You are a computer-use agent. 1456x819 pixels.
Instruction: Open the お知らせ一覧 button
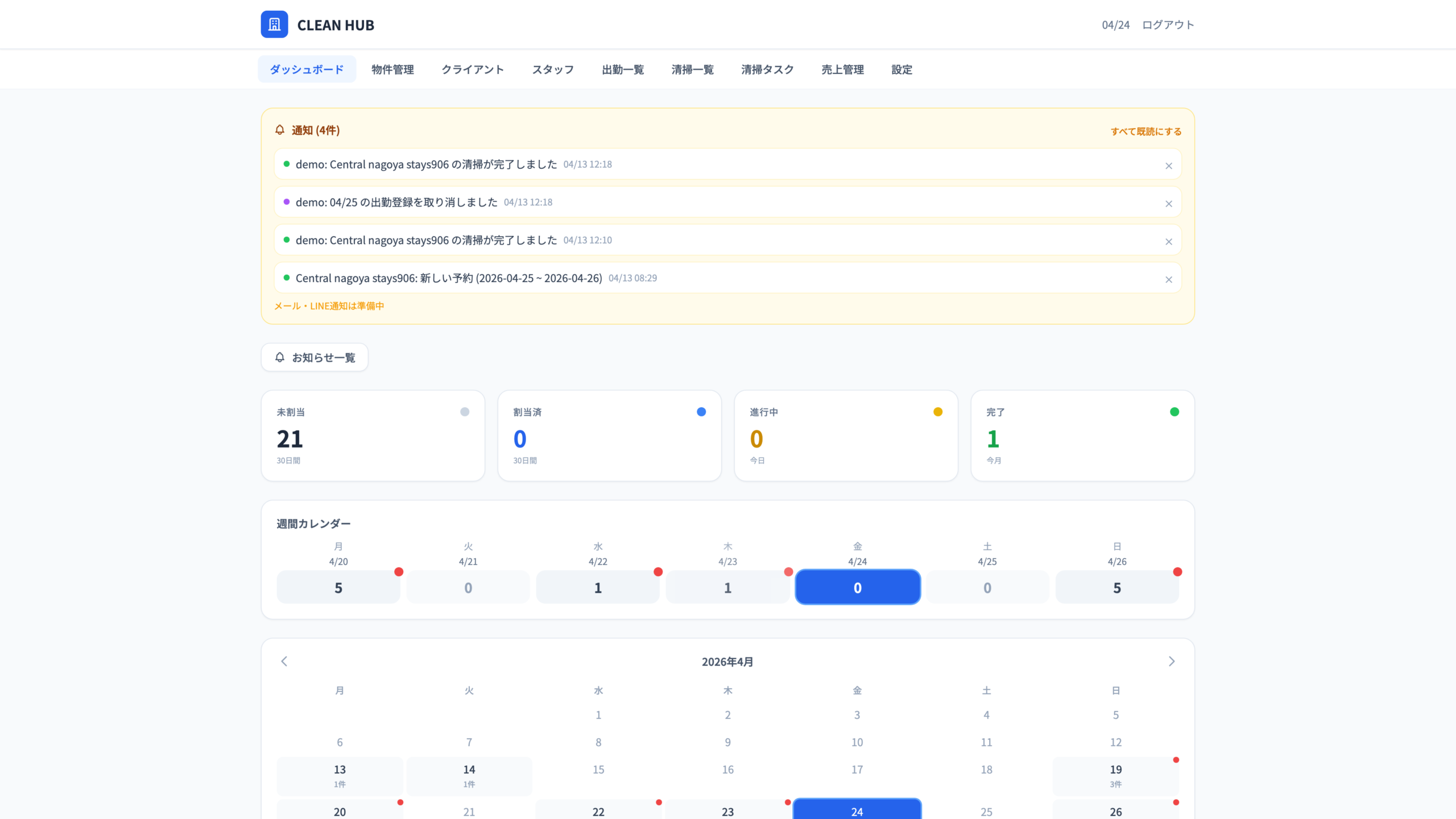click(x=315, y=357)
